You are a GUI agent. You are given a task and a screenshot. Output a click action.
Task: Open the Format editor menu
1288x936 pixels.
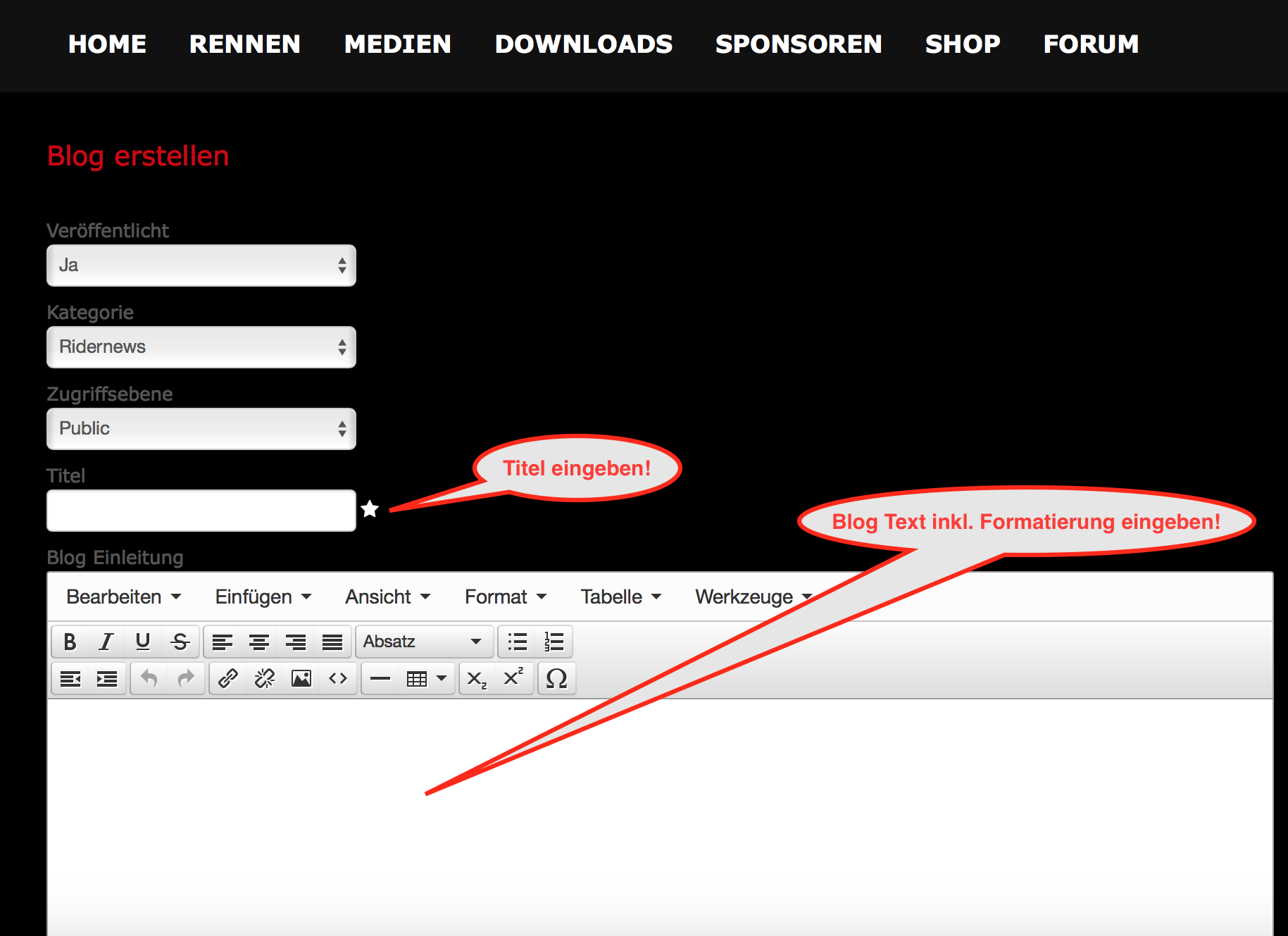(x=505, y=597)
